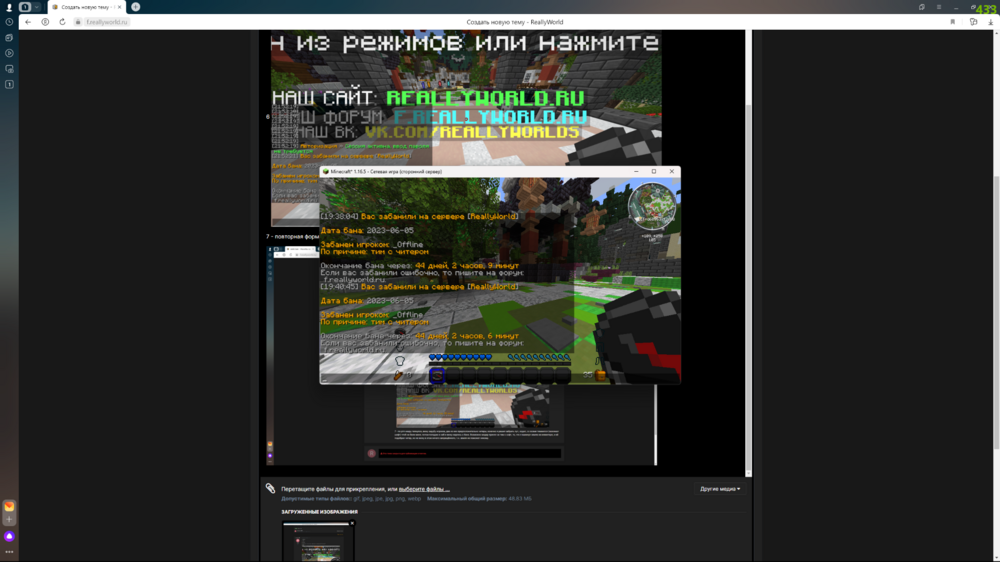
Task: Click the f.reallyworld.ru address field
Action: coord(107,22)
